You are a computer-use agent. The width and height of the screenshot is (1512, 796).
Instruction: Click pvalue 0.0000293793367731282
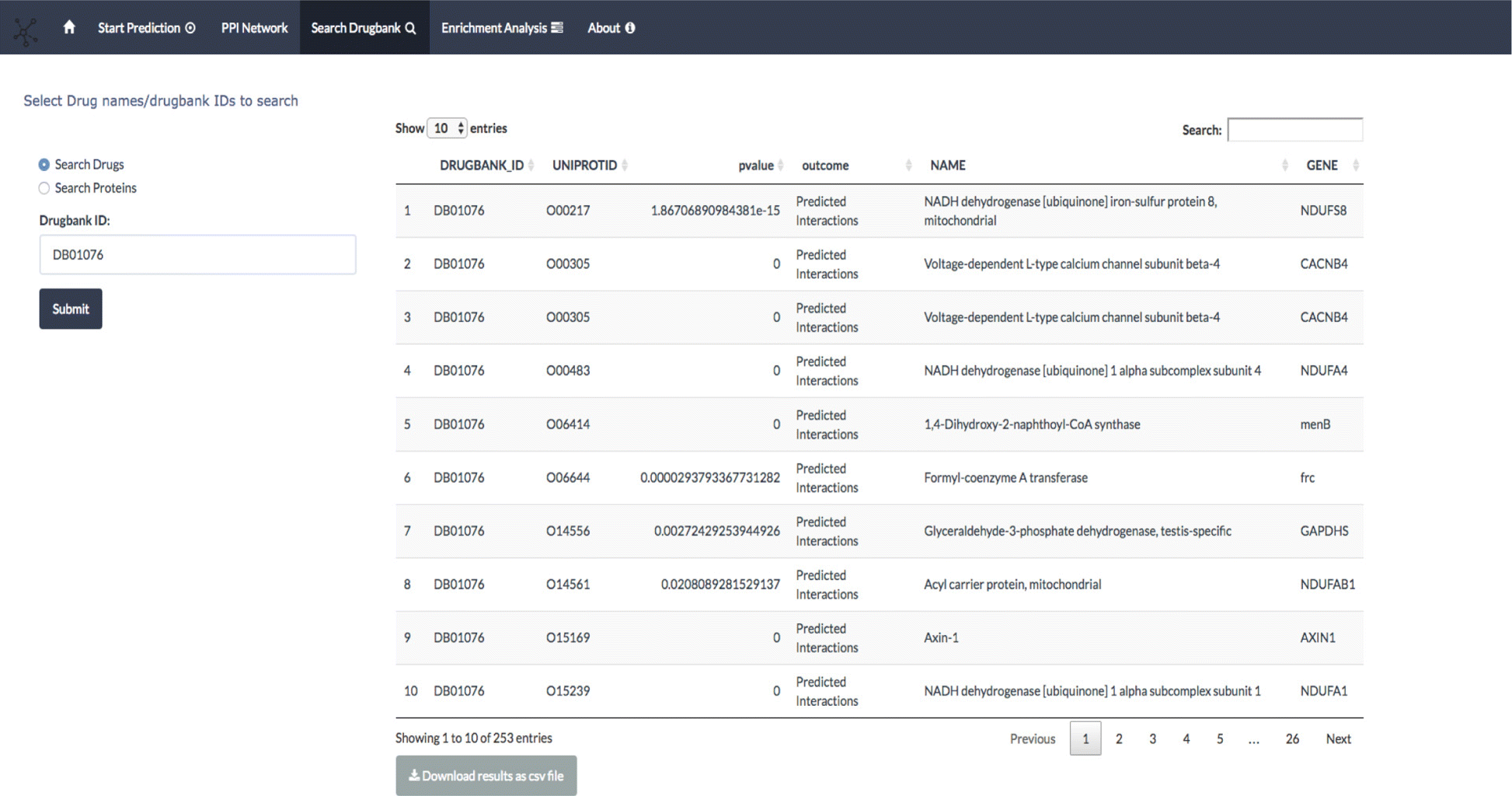710,478
